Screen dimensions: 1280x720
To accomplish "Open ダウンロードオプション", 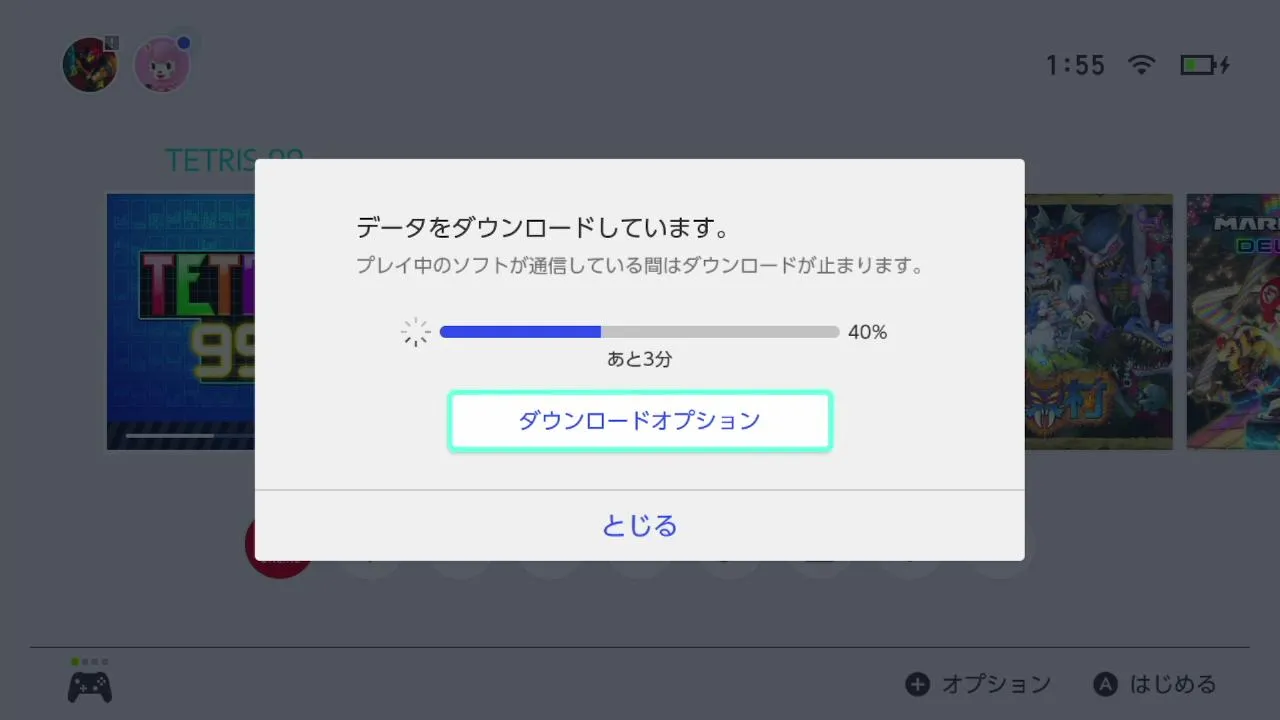I will [640, 421].
